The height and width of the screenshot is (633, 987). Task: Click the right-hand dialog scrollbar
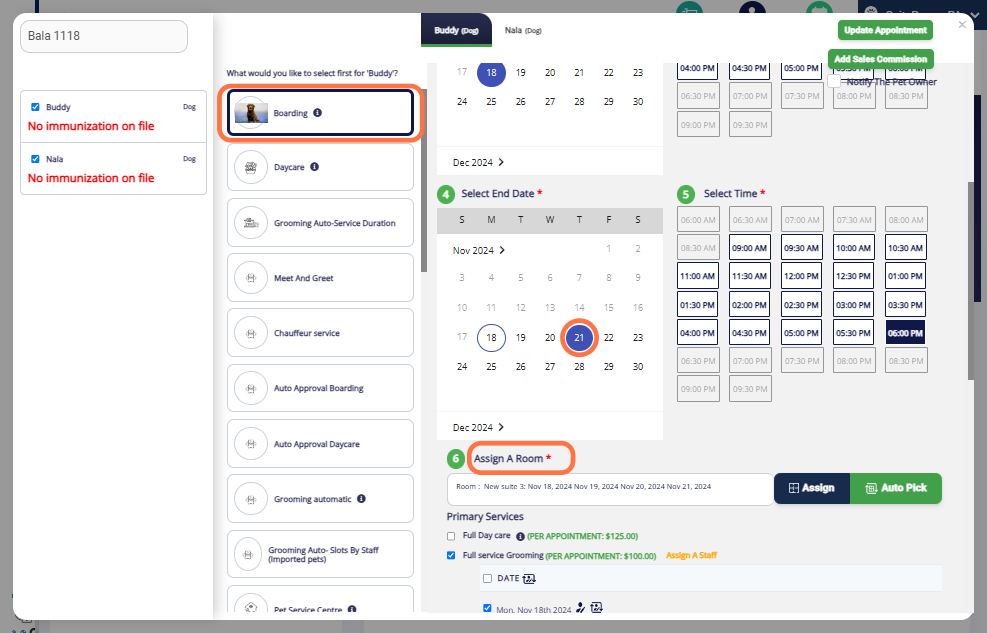[x=970, y=281]
